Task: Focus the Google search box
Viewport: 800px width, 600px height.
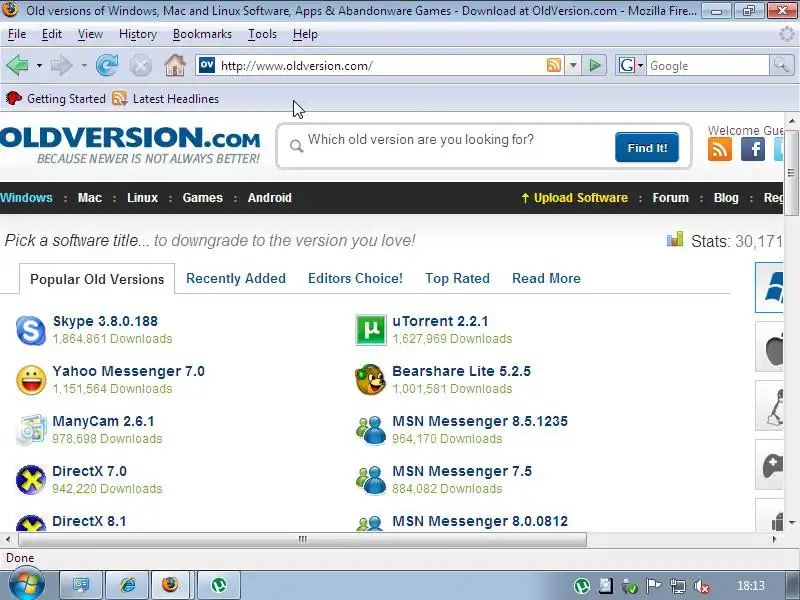Action: (x=708, y=65)
